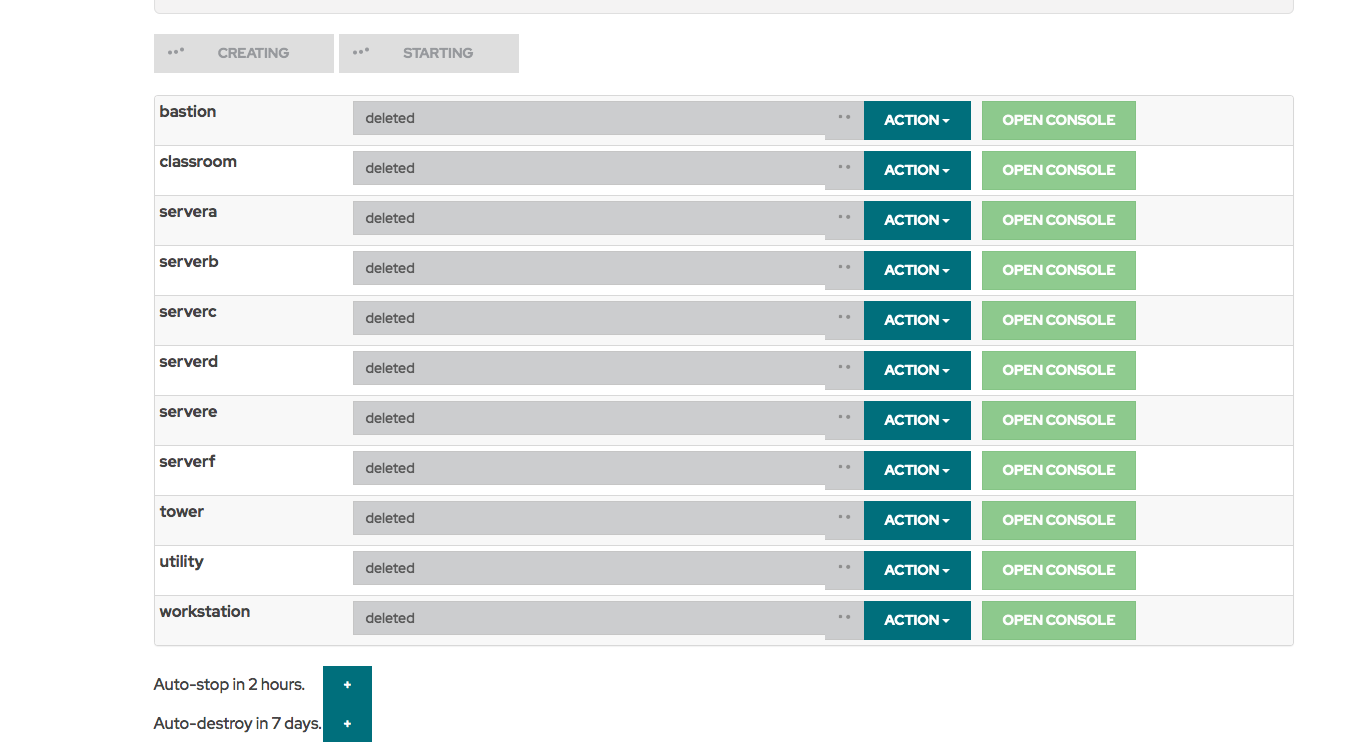This screenshot has height=742, width=1357.
Task: Launch console for serverb
Action: point(1058,270)
